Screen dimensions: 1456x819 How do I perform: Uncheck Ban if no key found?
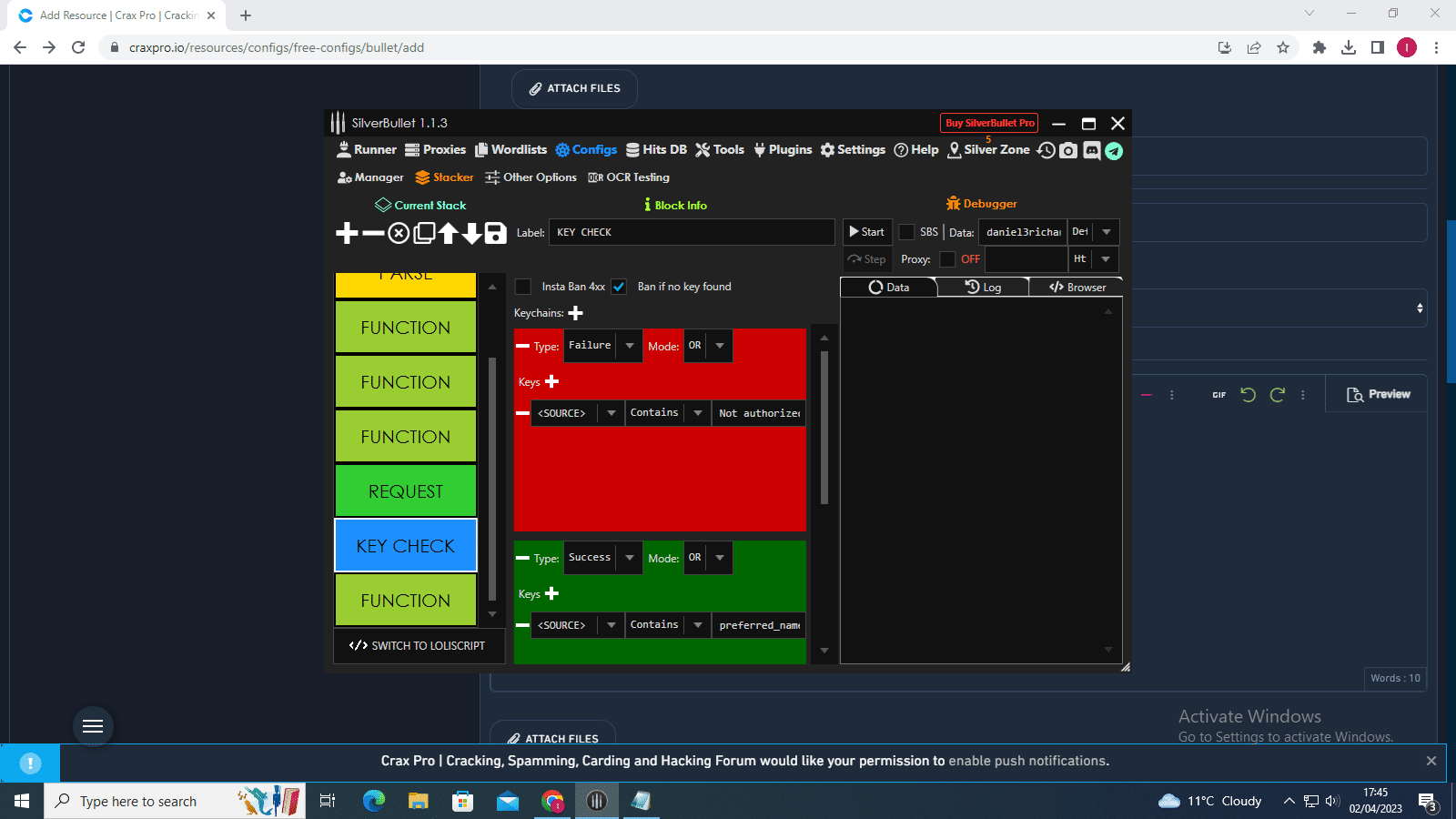pos(619,287)
